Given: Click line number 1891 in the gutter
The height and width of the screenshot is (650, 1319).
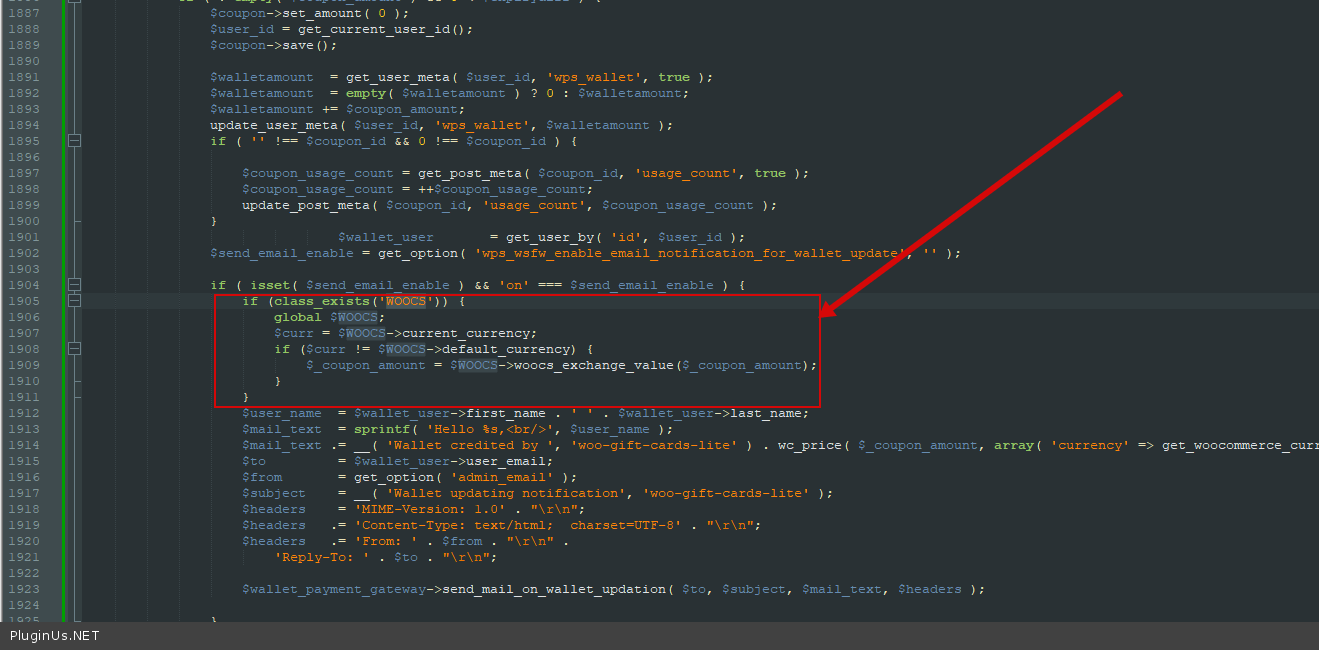Looking at the screenshot, I should [x=23, y=77].
